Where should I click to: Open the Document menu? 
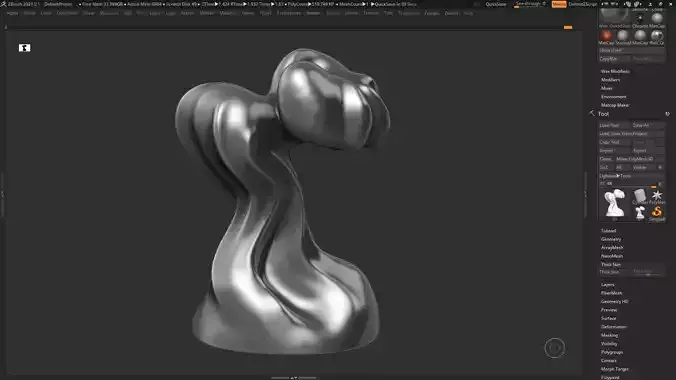coord(67,13)
